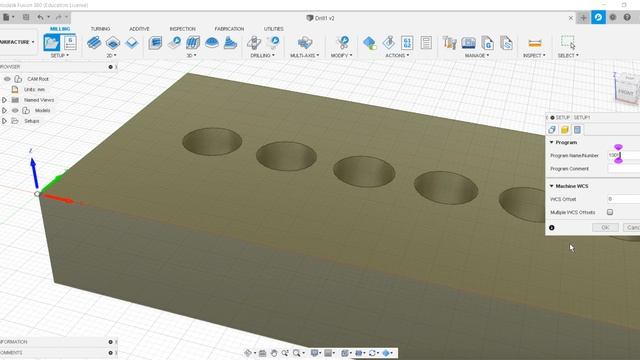
Task: Click the Program Comment input field
Action: [623, 169]
